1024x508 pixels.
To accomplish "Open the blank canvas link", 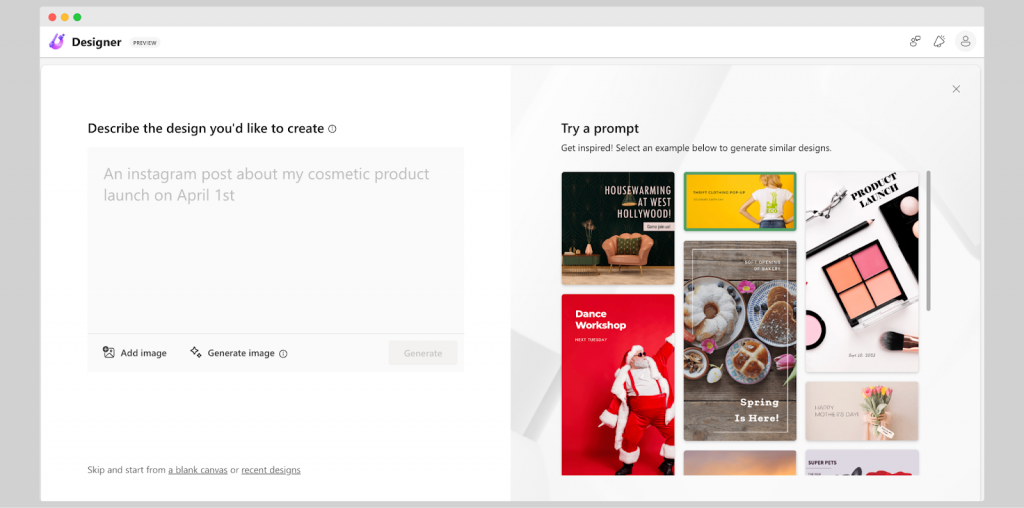I will tap(197, 470).
